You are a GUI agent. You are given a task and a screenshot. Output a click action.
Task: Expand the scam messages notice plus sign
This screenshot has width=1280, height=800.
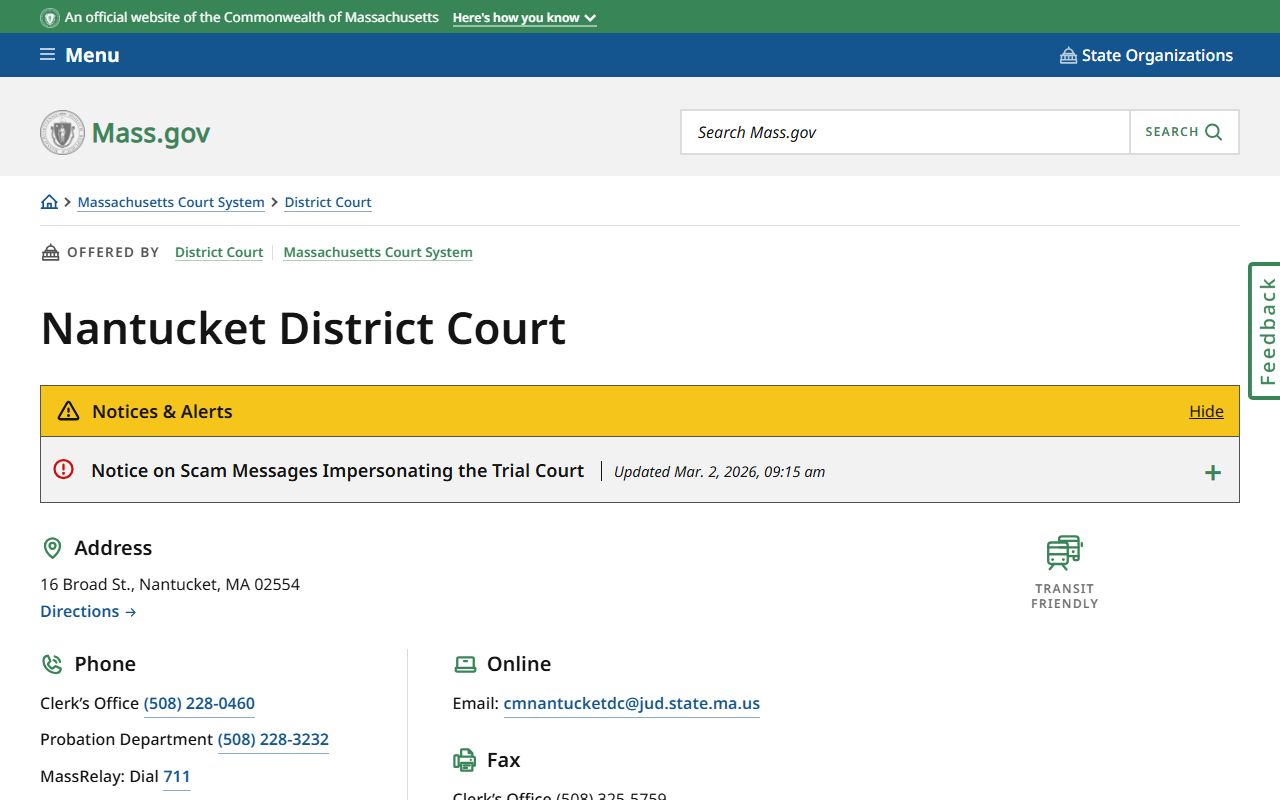(1212, 472)
